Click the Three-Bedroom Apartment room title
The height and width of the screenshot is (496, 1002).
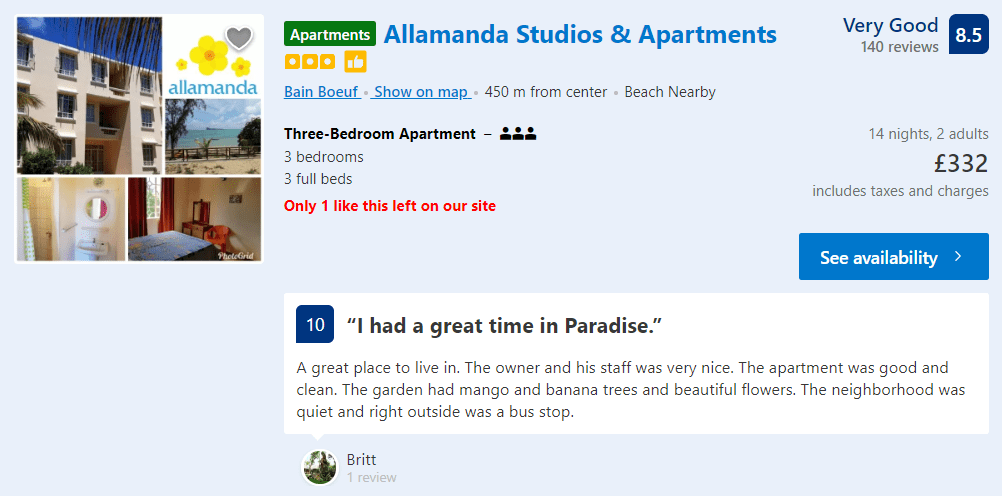coord(380,134)
